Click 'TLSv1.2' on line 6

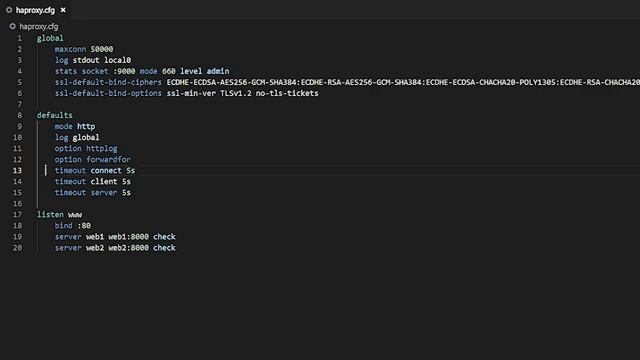tap(236, 93)
